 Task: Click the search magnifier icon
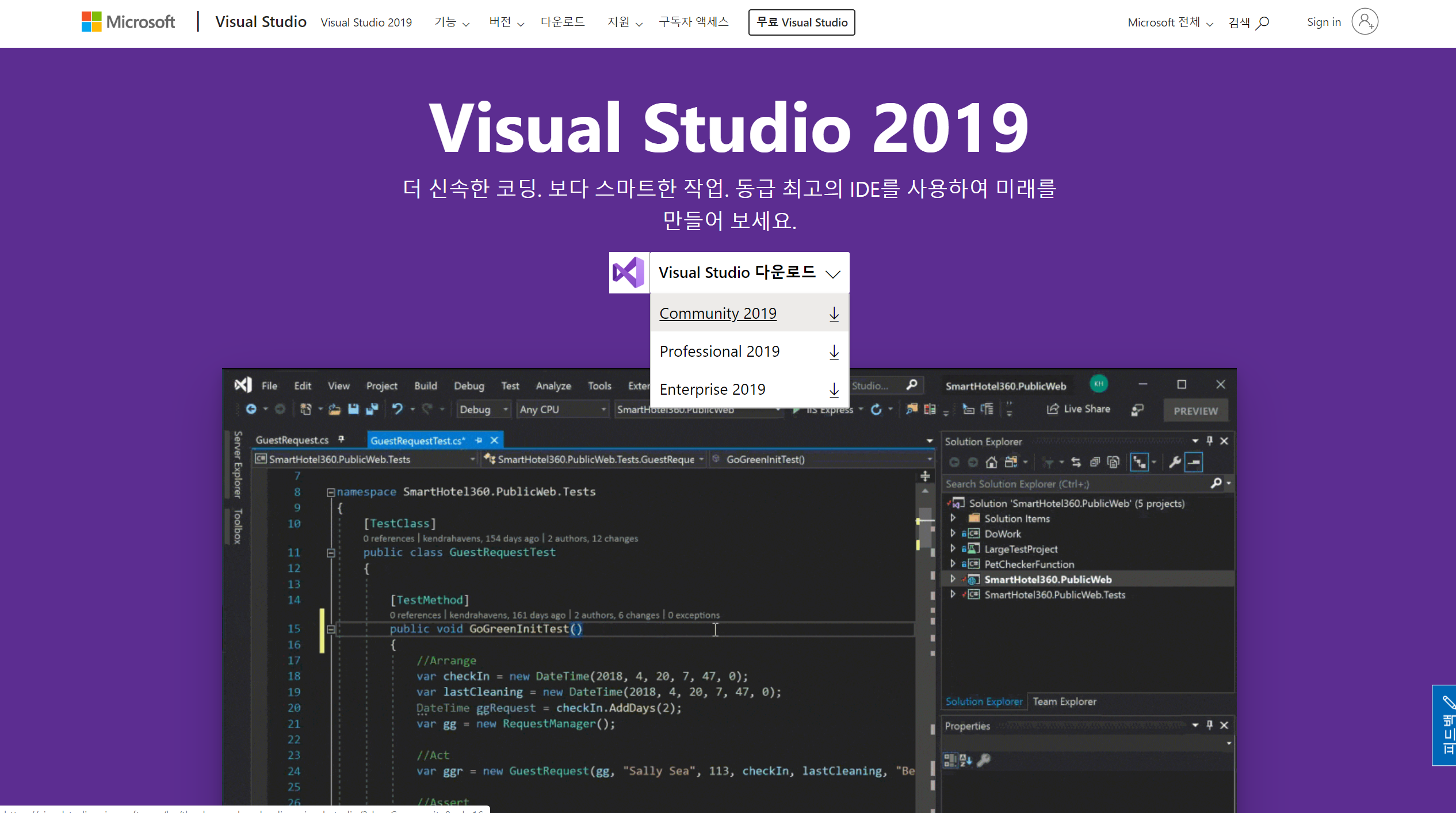(x=1263, y=23)
